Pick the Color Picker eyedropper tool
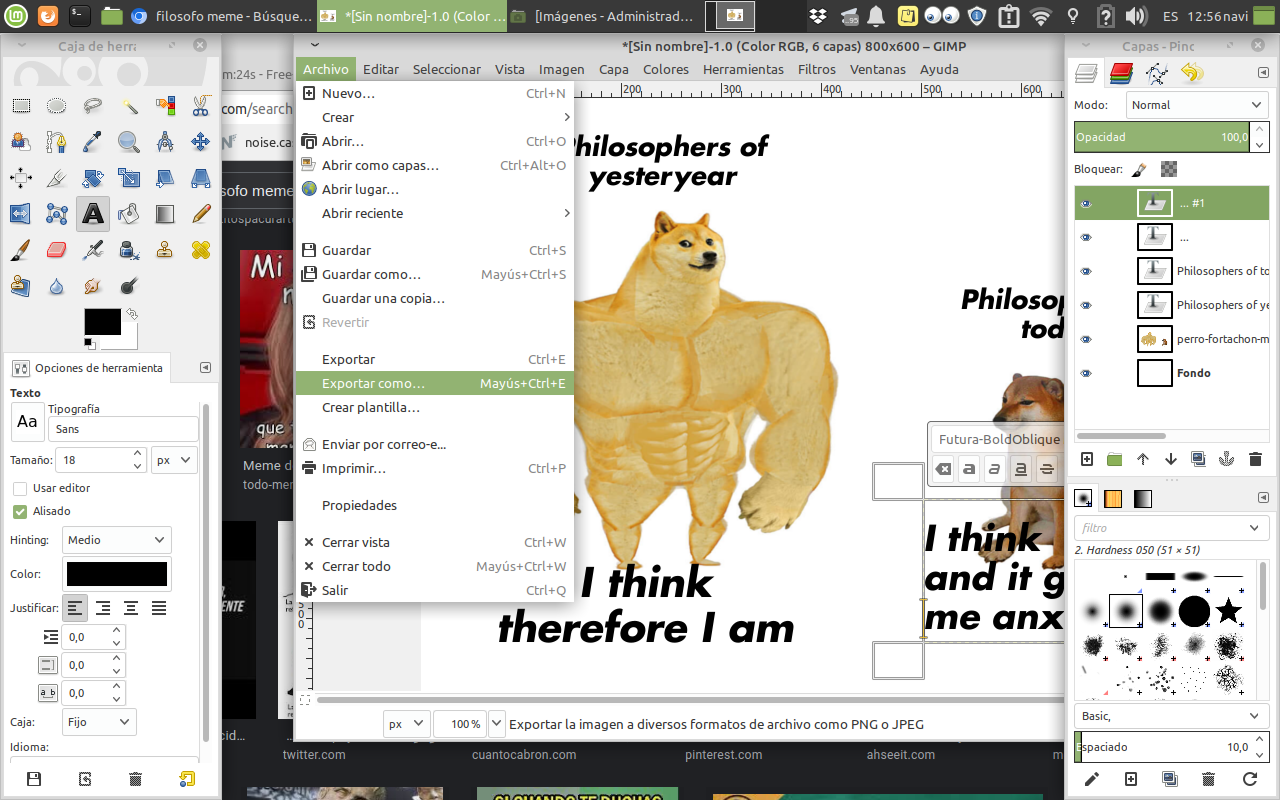 [93, 142]
